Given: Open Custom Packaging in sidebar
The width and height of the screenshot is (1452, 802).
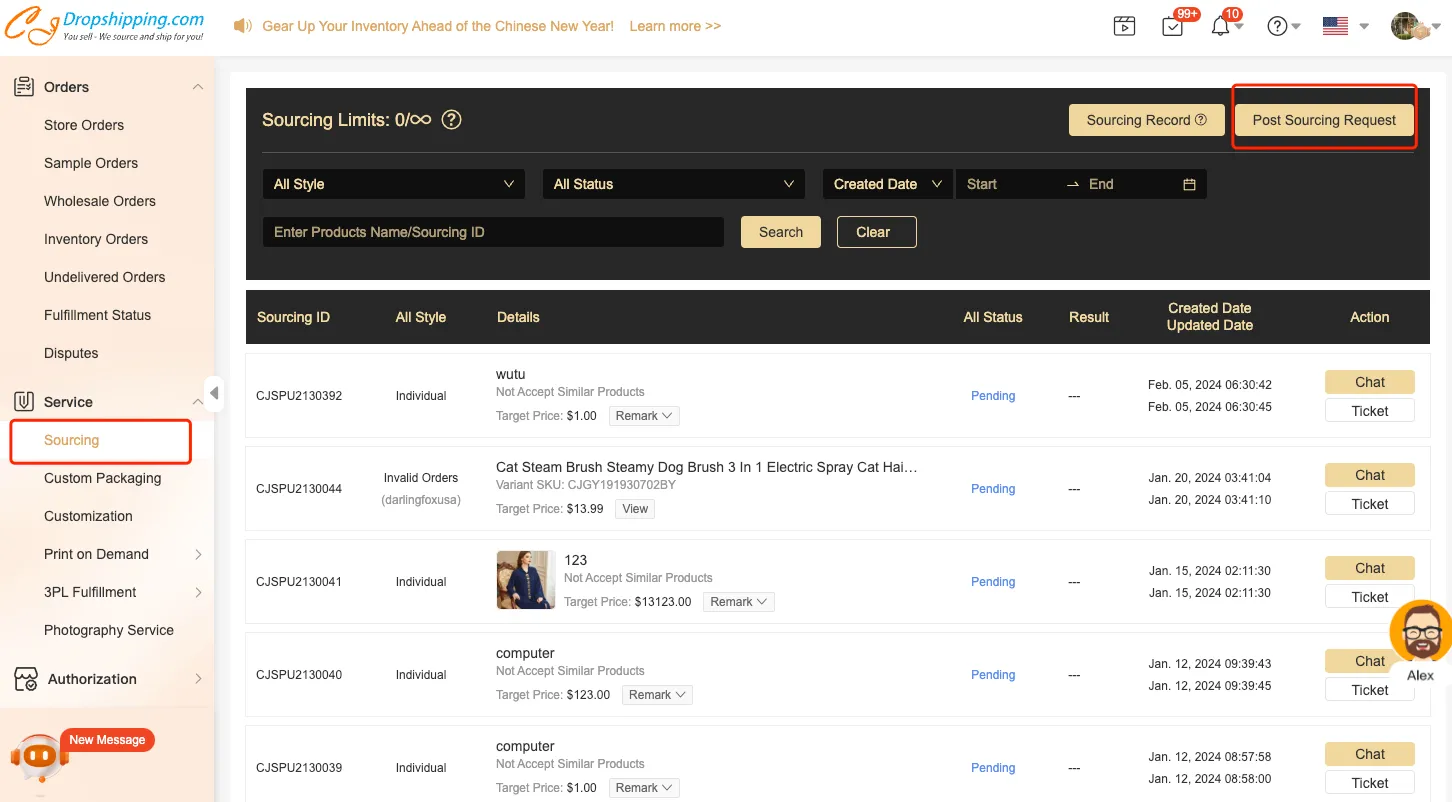Looking at the screenshot, I should 102,478.
